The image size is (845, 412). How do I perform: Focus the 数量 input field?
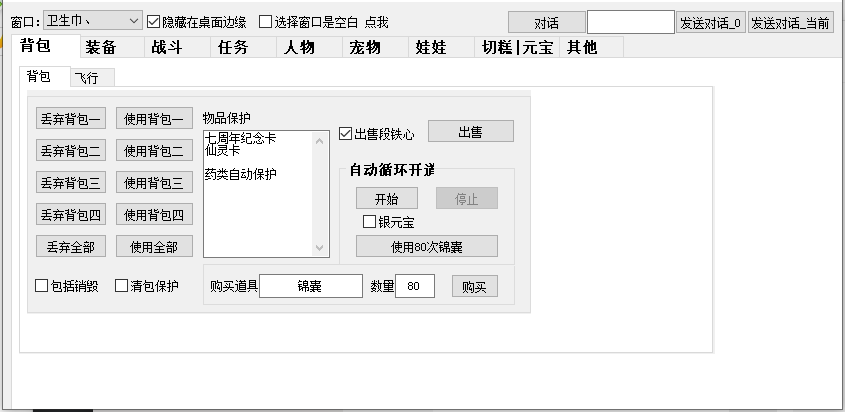click(x=414, y=287)
